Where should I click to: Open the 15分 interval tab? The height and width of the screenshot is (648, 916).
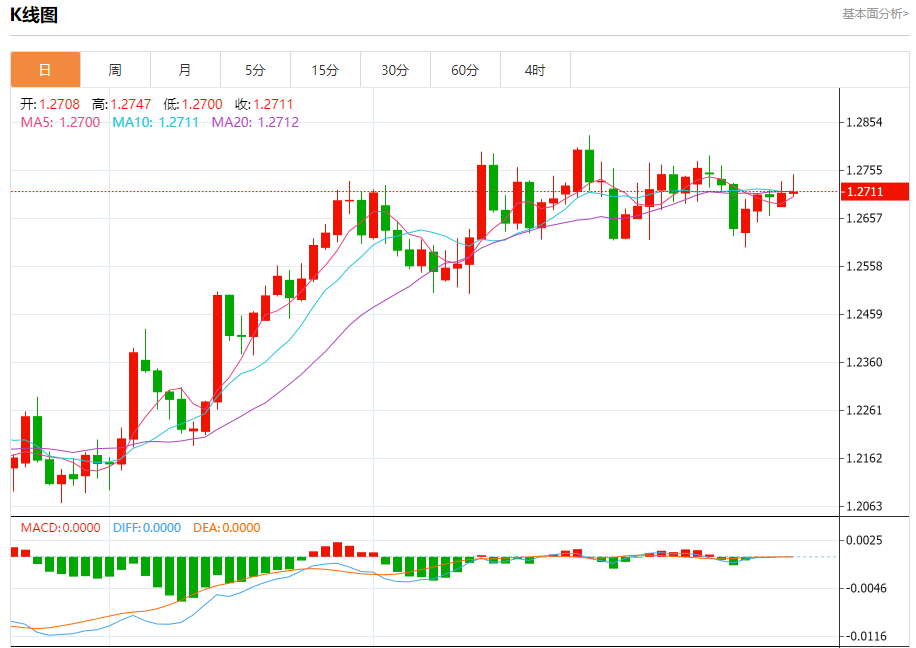click(325, 70)
